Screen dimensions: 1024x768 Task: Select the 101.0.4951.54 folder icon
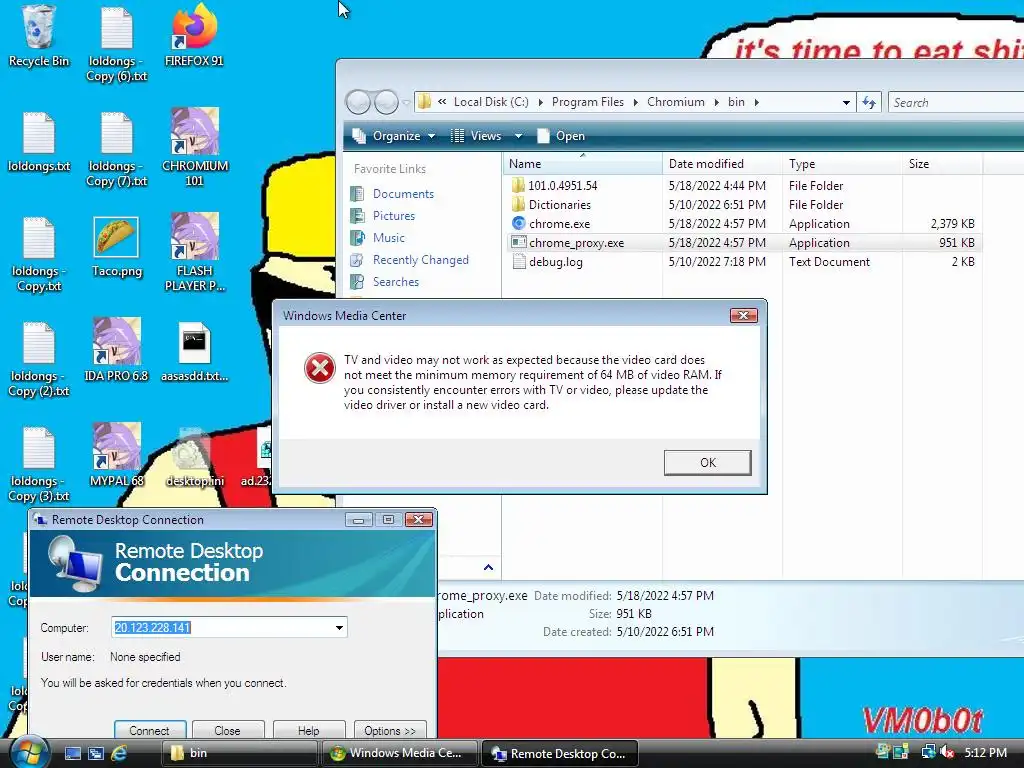tap(519, 185)
